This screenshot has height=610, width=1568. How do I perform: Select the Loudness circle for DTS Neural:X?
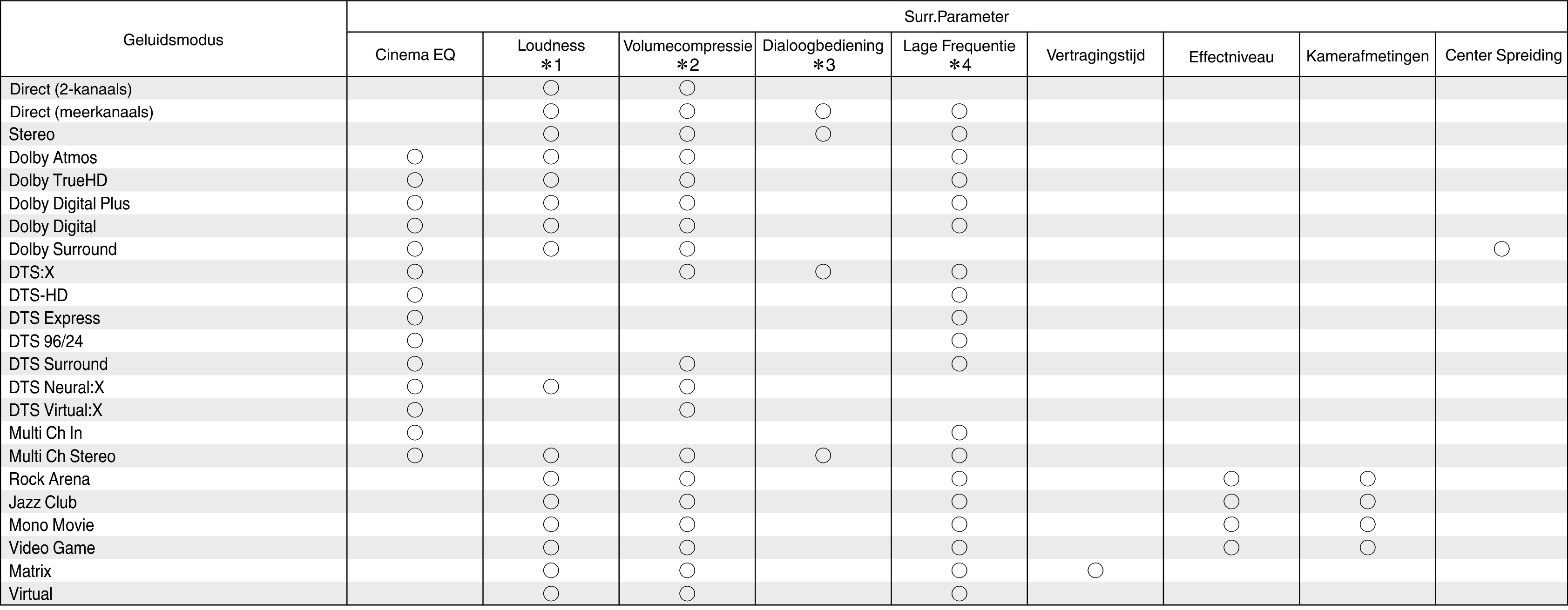[551, 387]
